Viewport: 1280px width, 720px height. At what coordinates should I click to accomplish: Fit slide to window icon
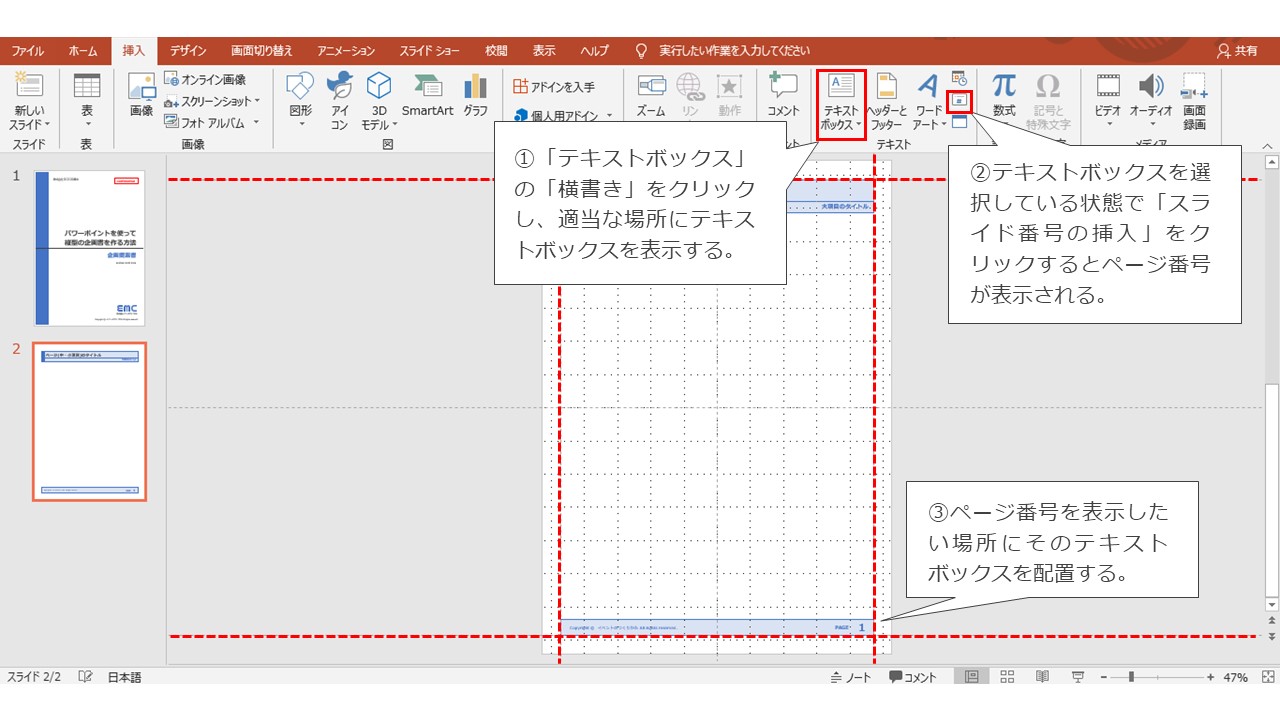coord(1268,677)
